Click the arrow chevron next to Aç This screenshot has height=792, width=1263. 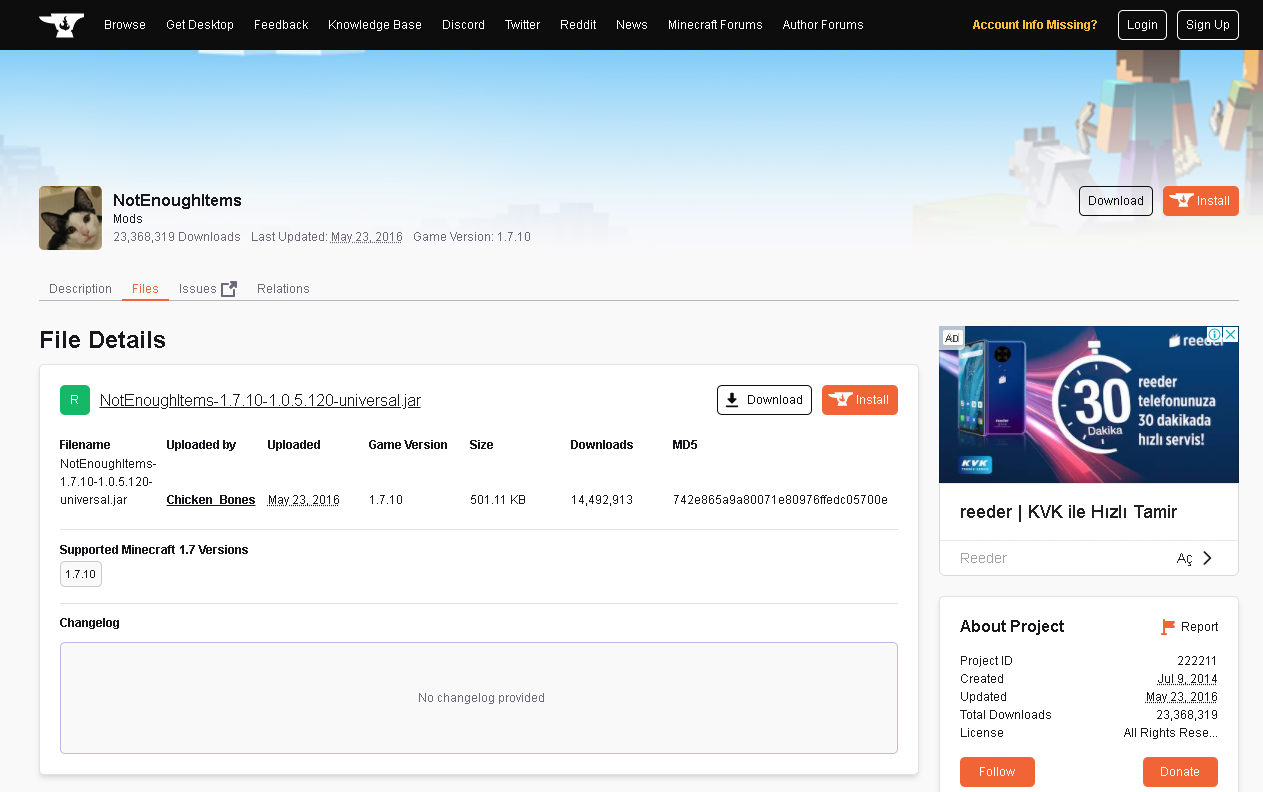tap(1207, 558)
